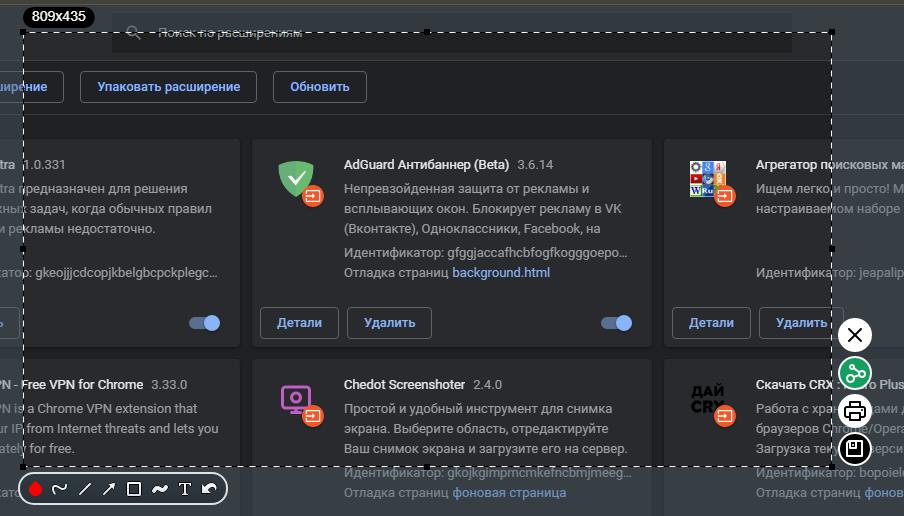Select the freehand curve drawing tool
This screenshot has height=516, width=904.
(x=59, y=489)
